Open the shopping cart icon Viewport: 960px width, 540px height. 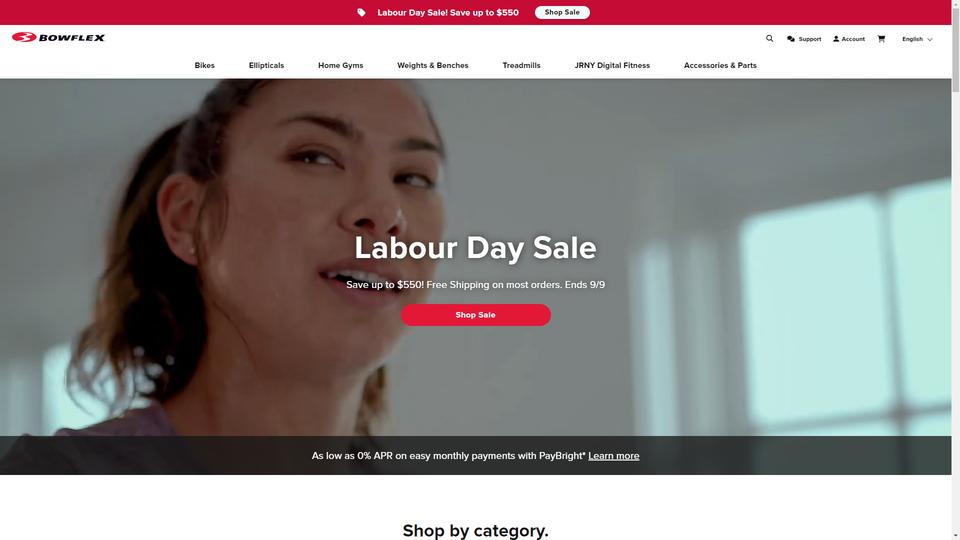click(x=881, y=39)
